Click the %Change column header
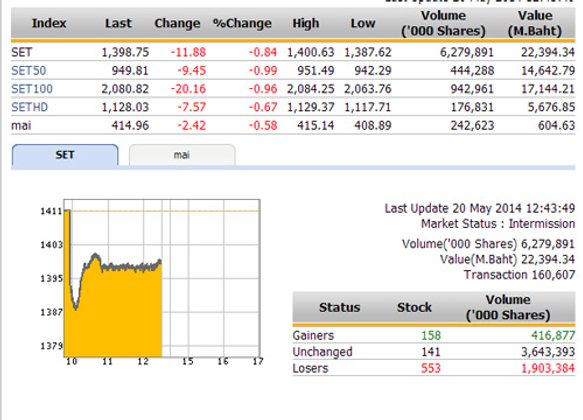 [242, 23]
